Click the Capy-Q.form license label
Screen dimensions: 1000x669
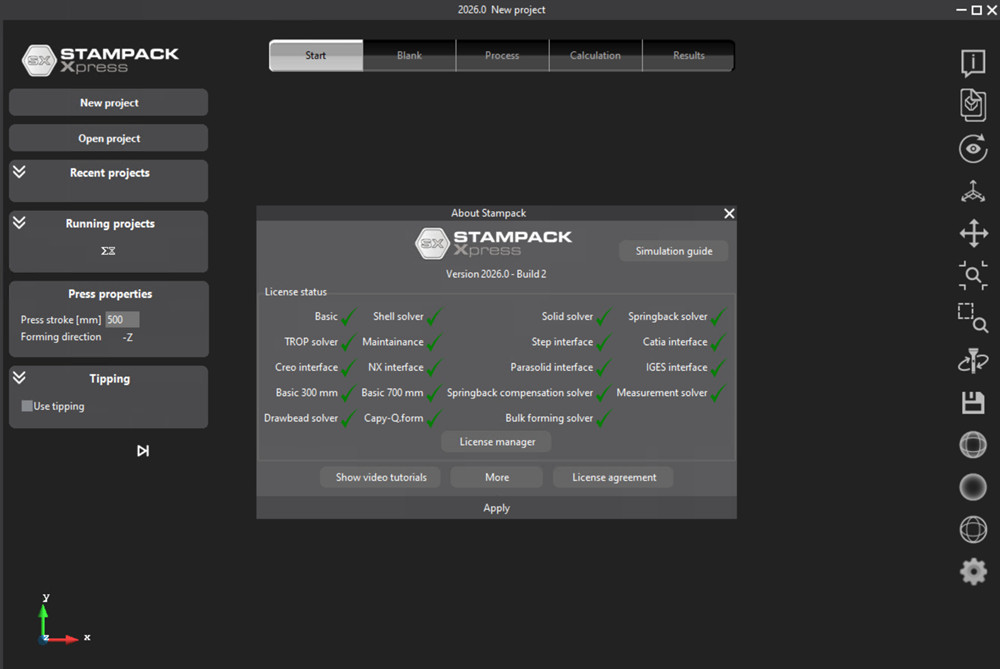click(393, 418)
